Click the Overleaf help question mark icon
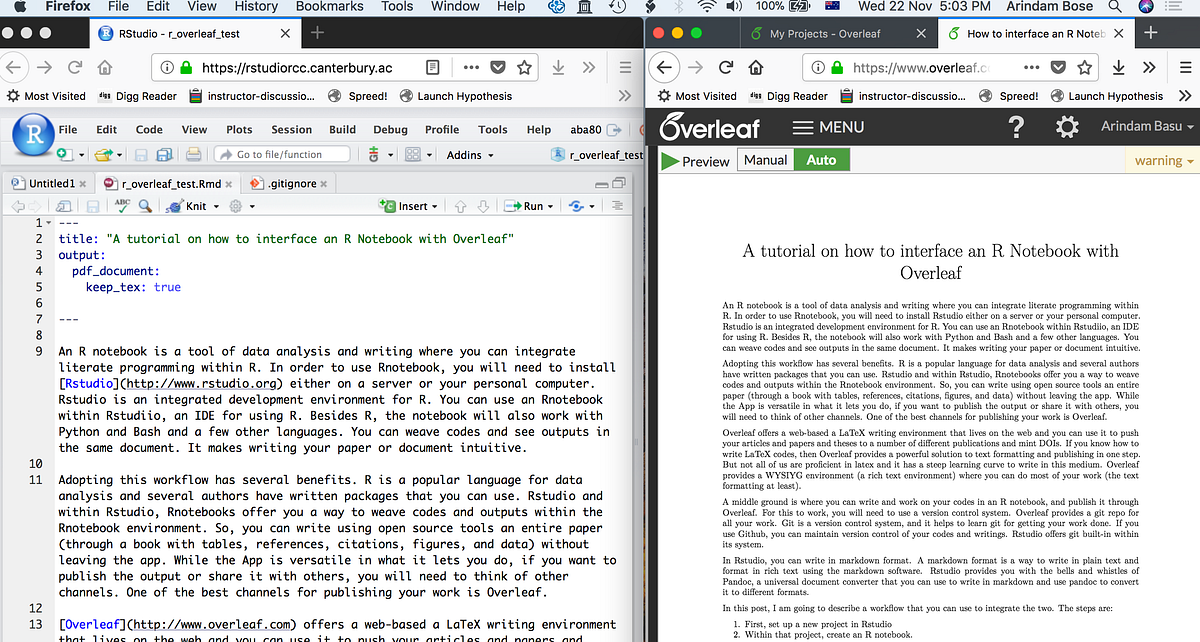 pos(1016,127)
